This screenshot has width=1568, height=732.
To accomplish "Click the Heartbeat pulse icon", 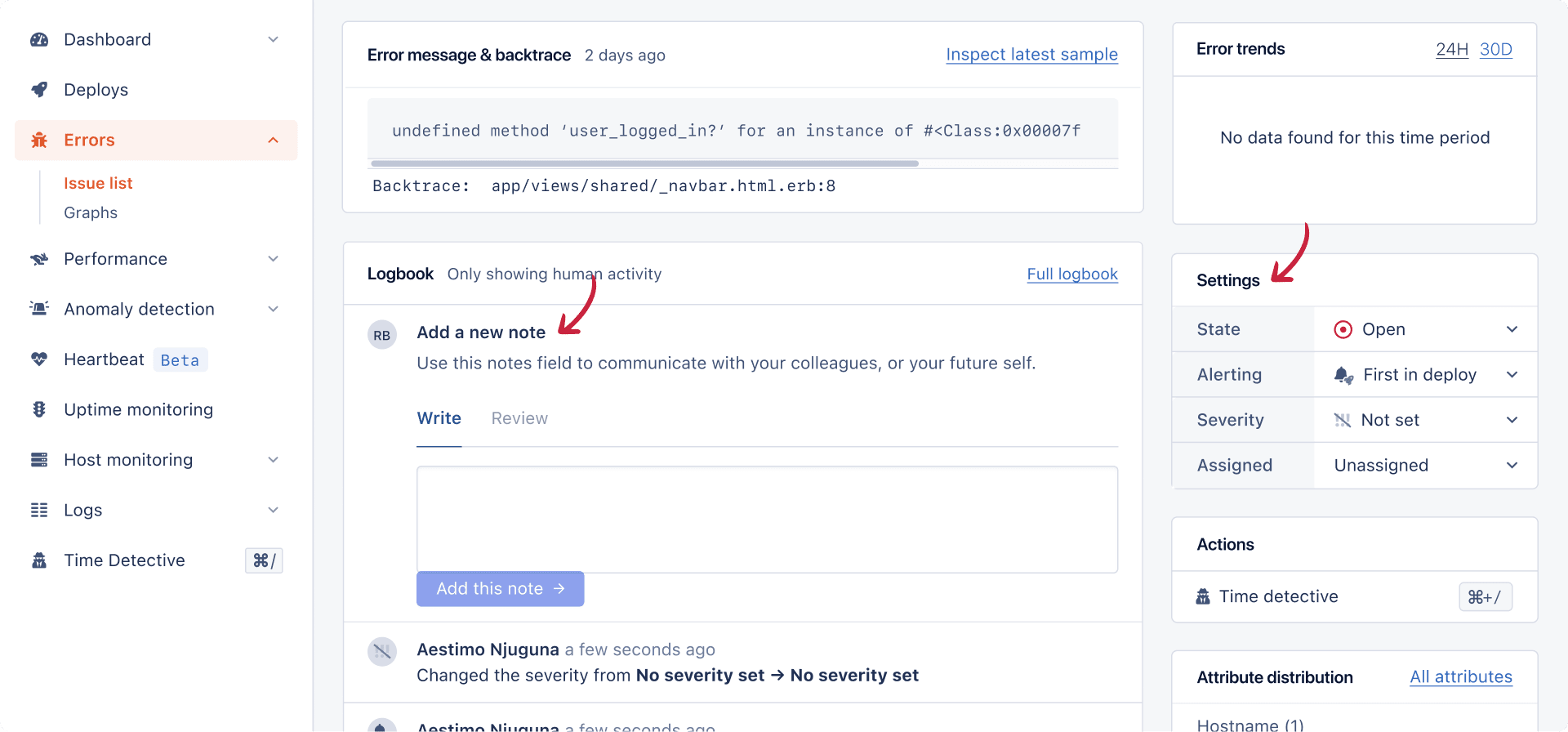I will pyautogui.click(x=39, y=359).
